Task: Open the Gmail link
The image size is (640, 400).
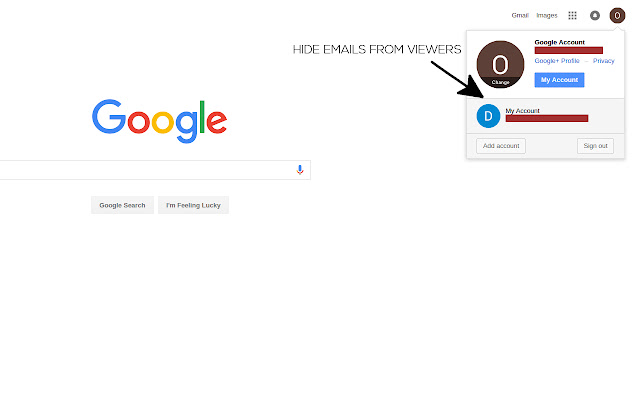Action: tap(520, 16)
